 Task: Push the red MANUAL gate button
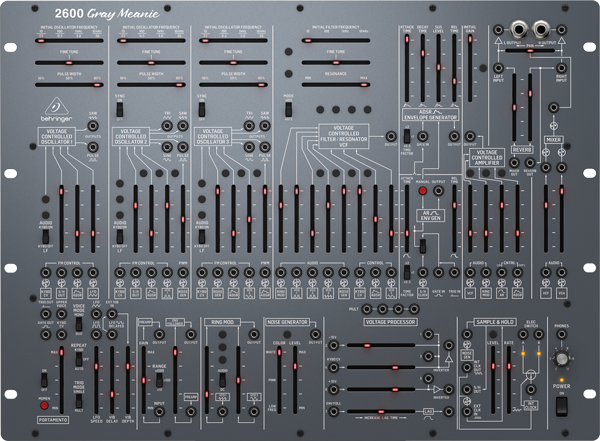pyautogui.click(x=422, y=191)
